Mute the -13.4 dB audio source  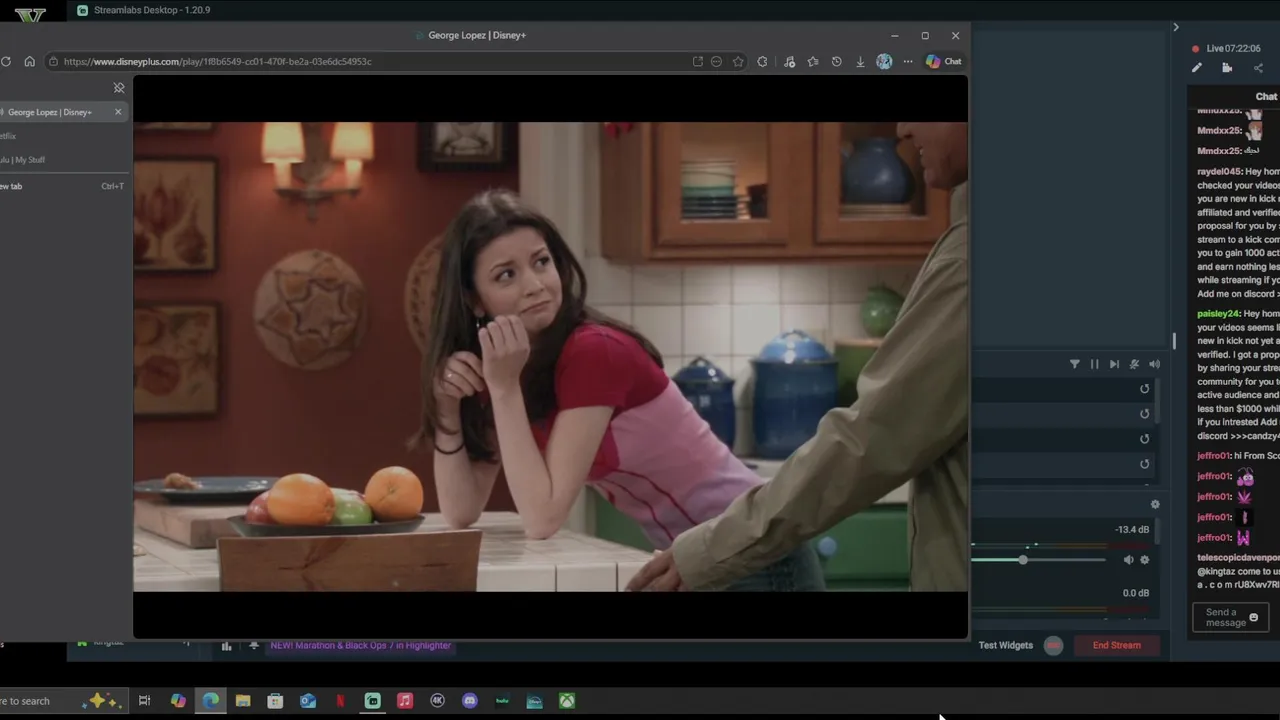click(1128, 560)
